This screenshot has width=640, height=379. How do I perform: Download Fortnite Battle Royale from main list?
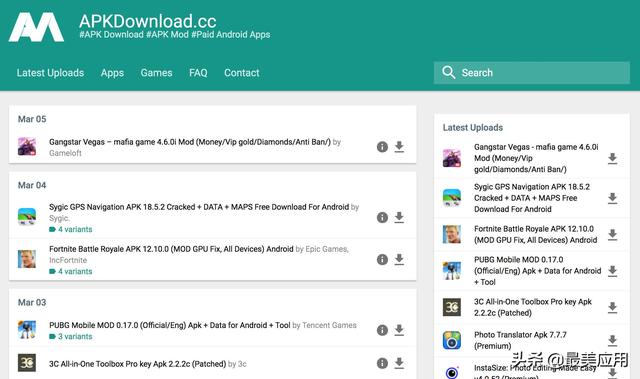click(x=399, y=259)
